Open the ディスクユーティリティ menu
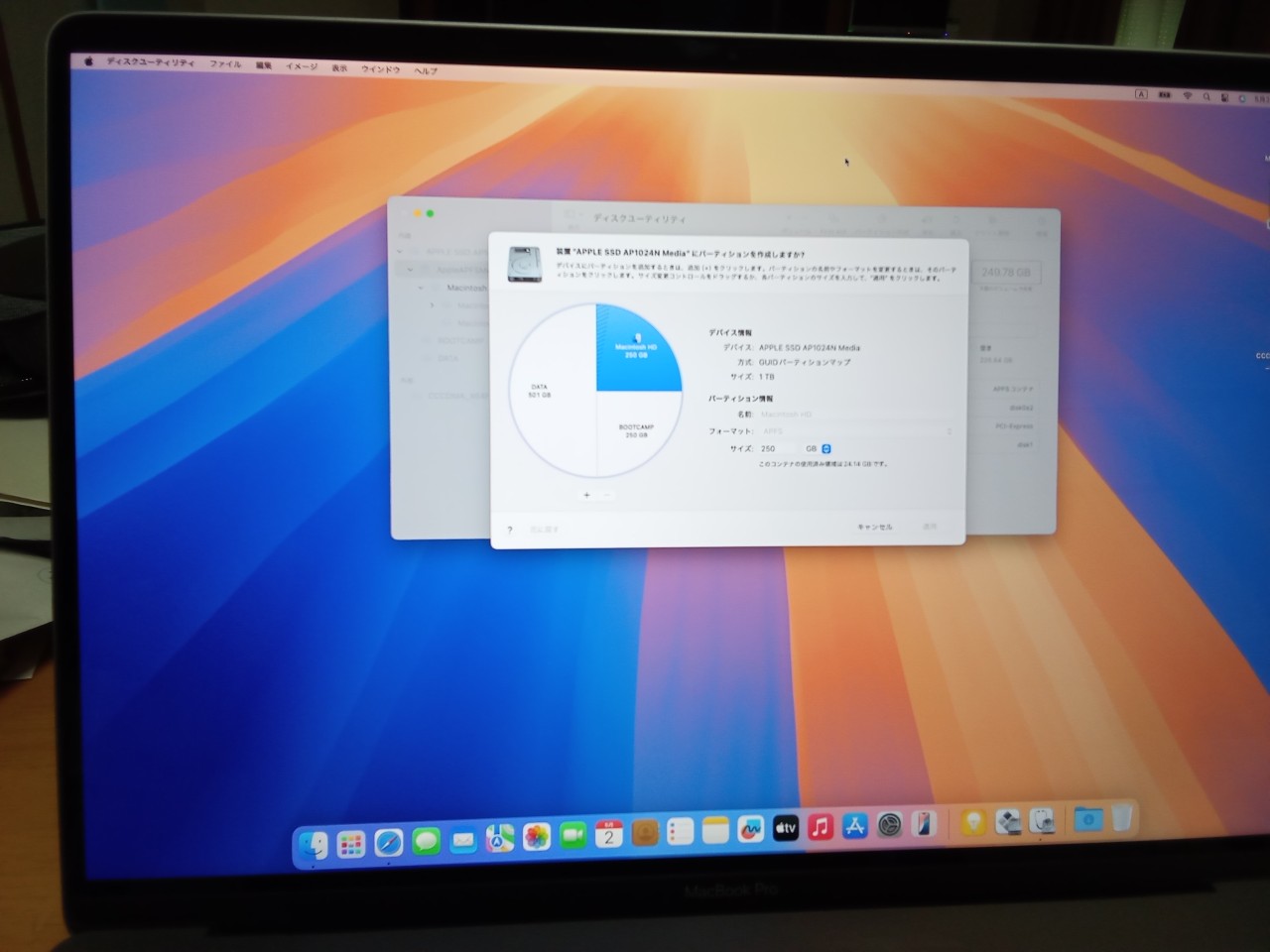 tap(151, 62)
